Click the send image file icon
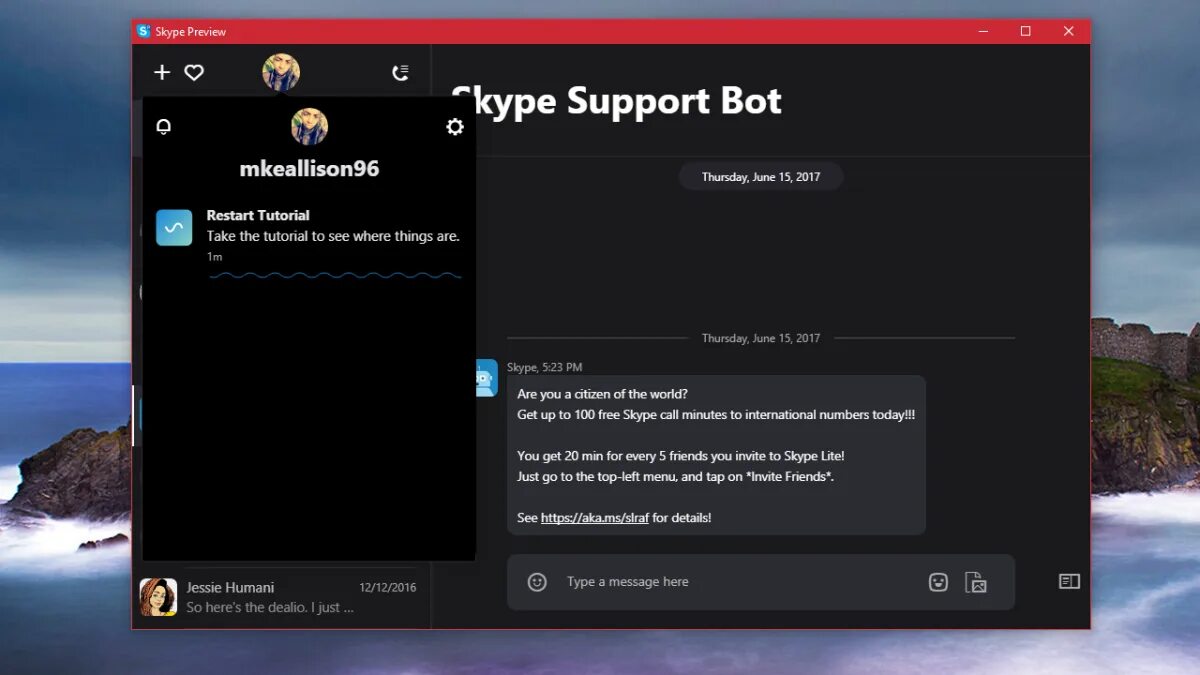The width and height of the screenshot is (1200, 675). tap(976, 582)
